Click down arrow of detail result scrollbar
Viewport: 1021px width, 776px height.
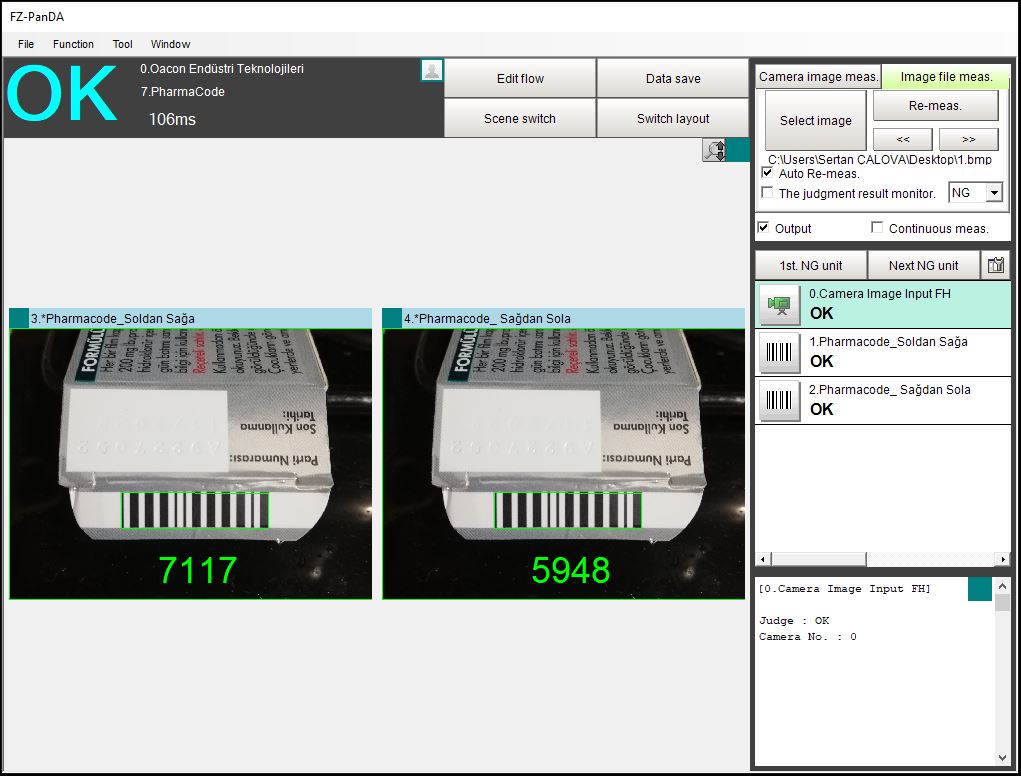click(1002, 758)
